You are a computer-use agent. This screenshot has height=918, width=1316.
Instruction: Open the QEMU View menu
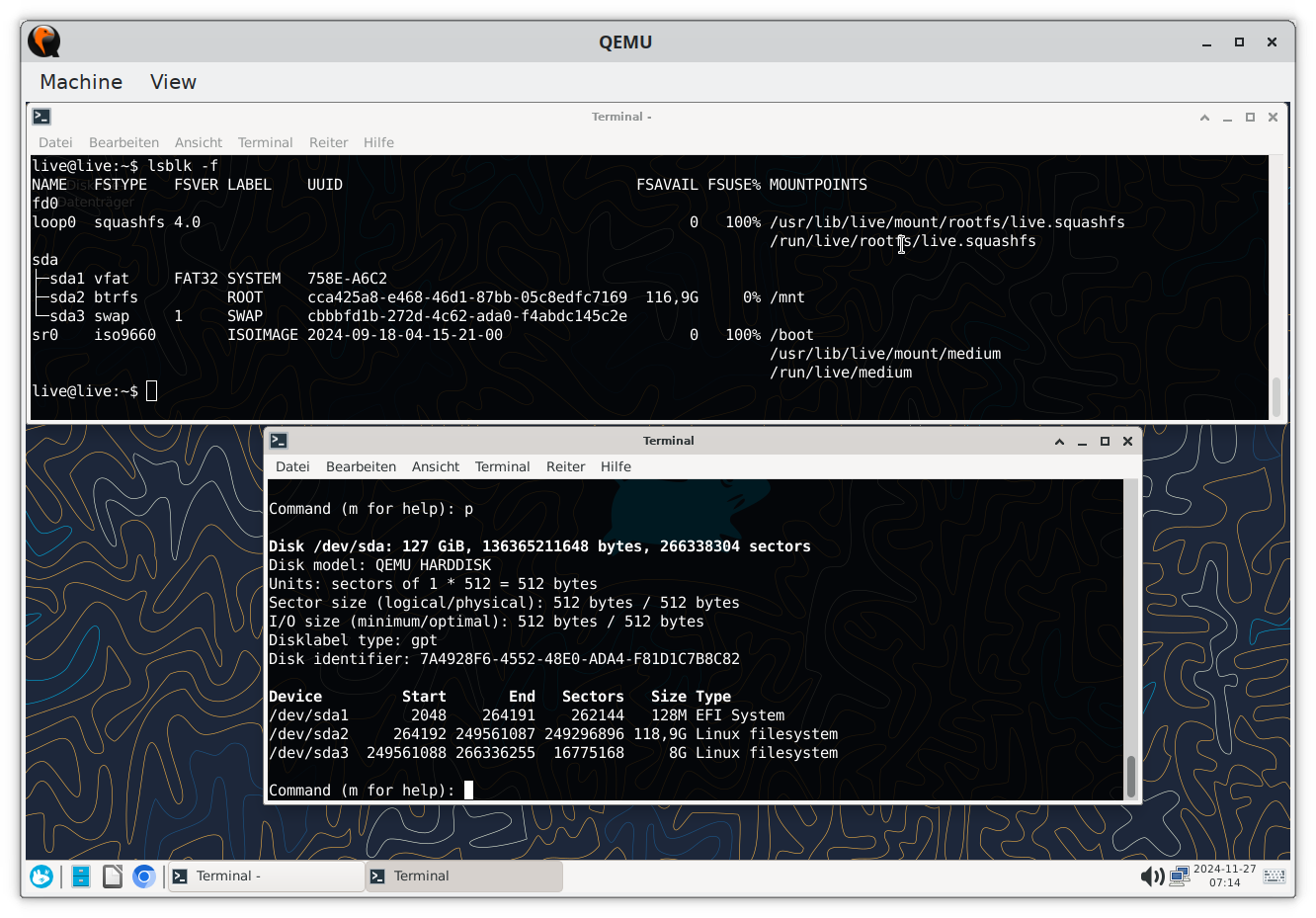coord(173,82)
